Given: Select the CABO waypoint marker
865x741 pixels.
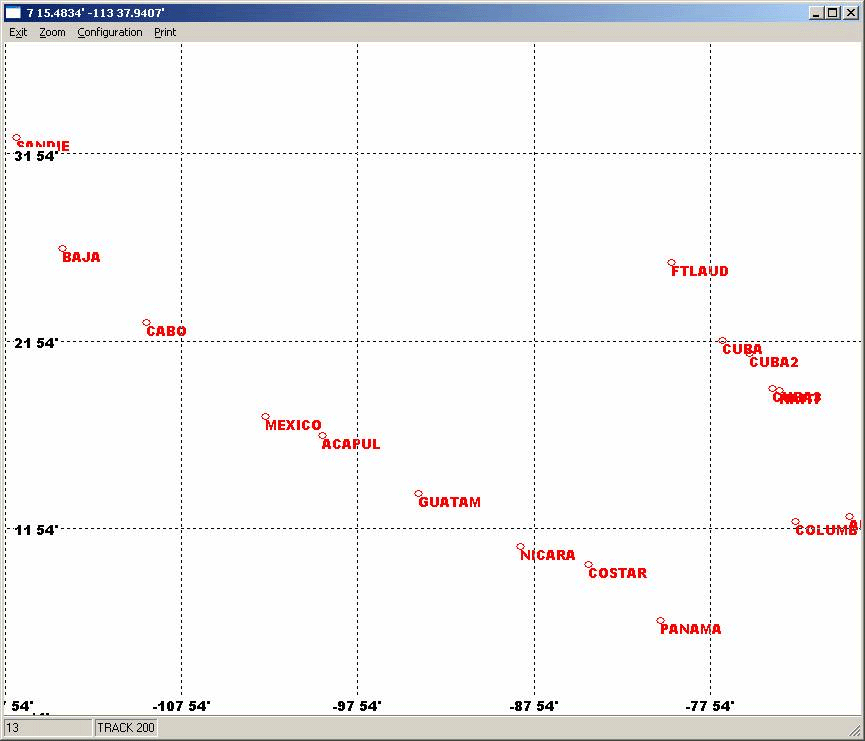Looking at the screenshot, I should (x=146, y=323).
